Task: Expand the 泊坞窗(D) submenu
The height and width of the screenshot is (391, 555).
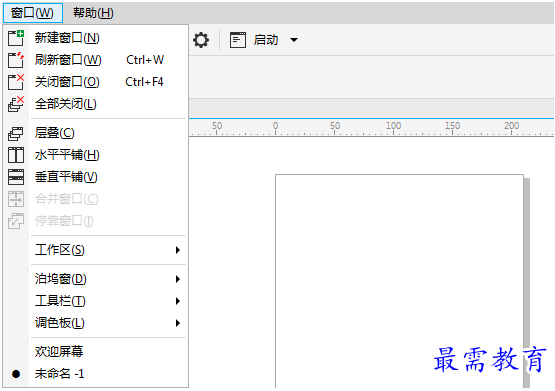Action: click(96, 279)
